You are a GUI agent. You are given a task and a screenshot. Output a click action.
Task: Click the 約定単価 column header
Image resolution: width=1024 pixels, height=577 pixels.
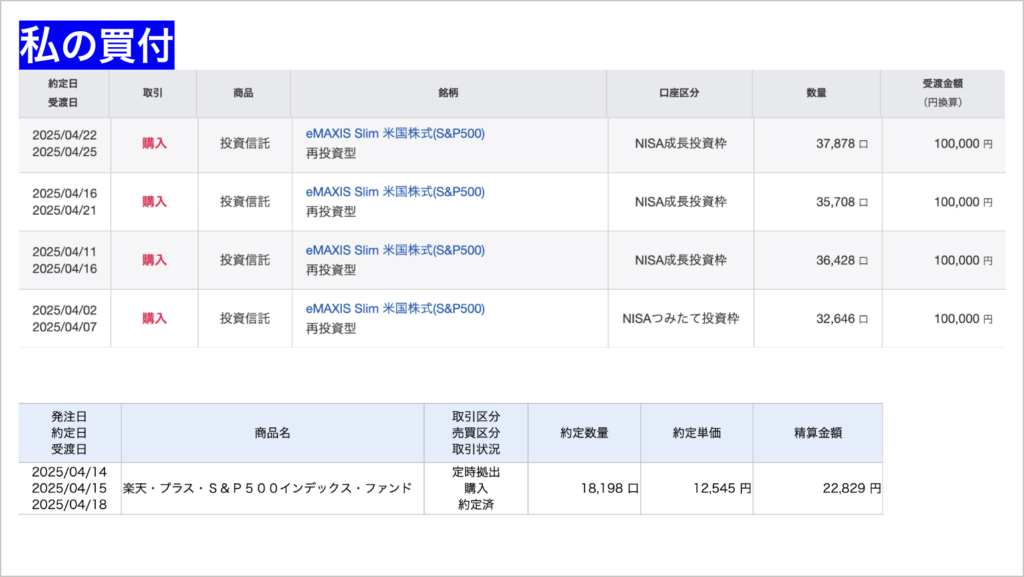(697, 433)
